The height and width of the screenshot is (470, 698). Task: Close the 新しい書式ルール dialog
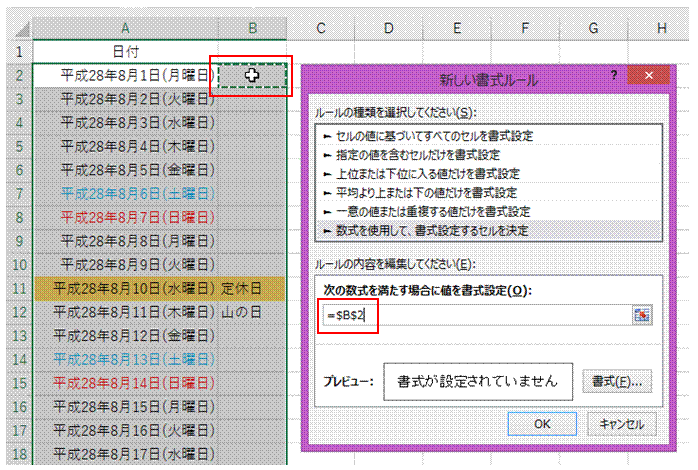point(649,75)
